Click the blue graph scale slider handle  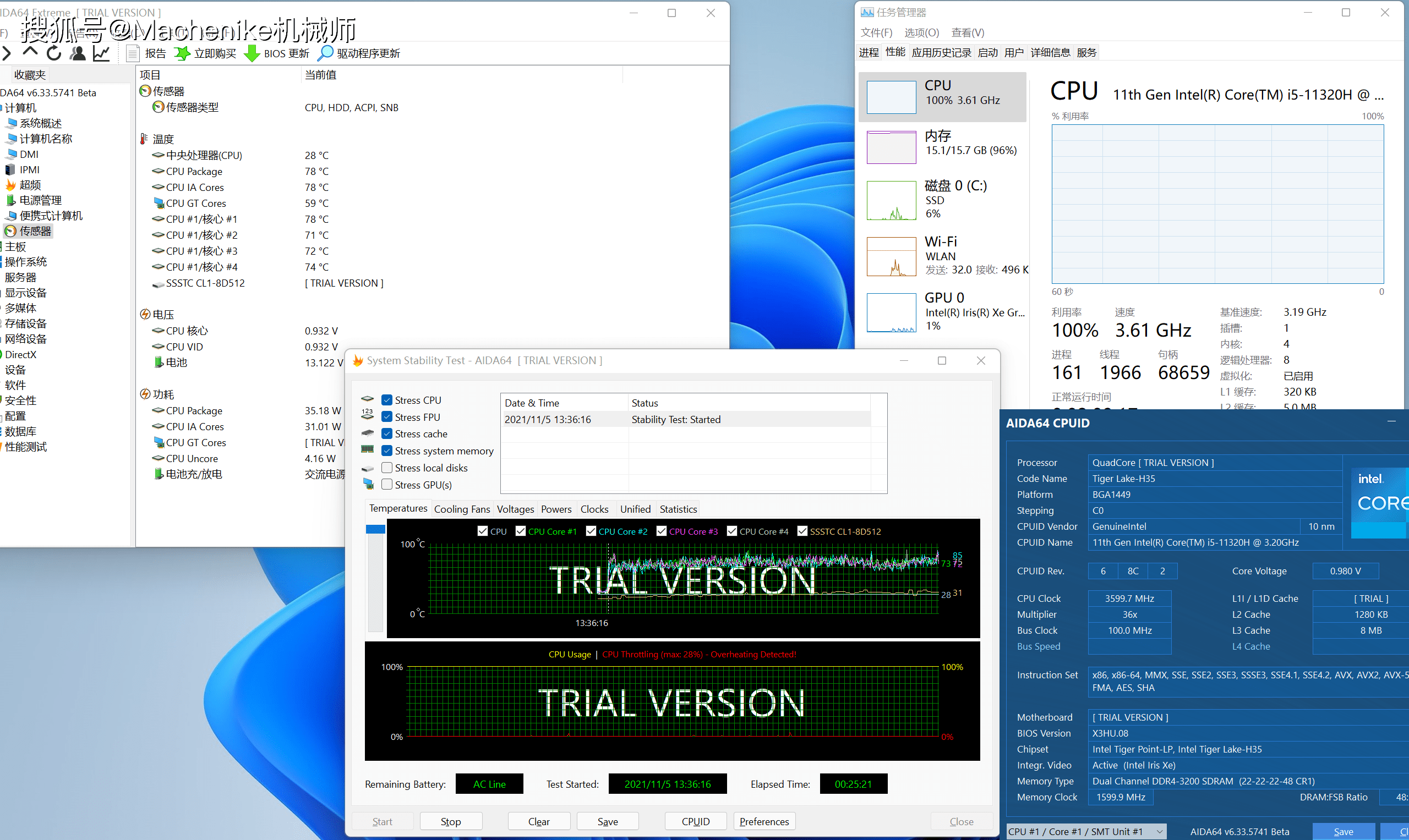pos(375,529)
